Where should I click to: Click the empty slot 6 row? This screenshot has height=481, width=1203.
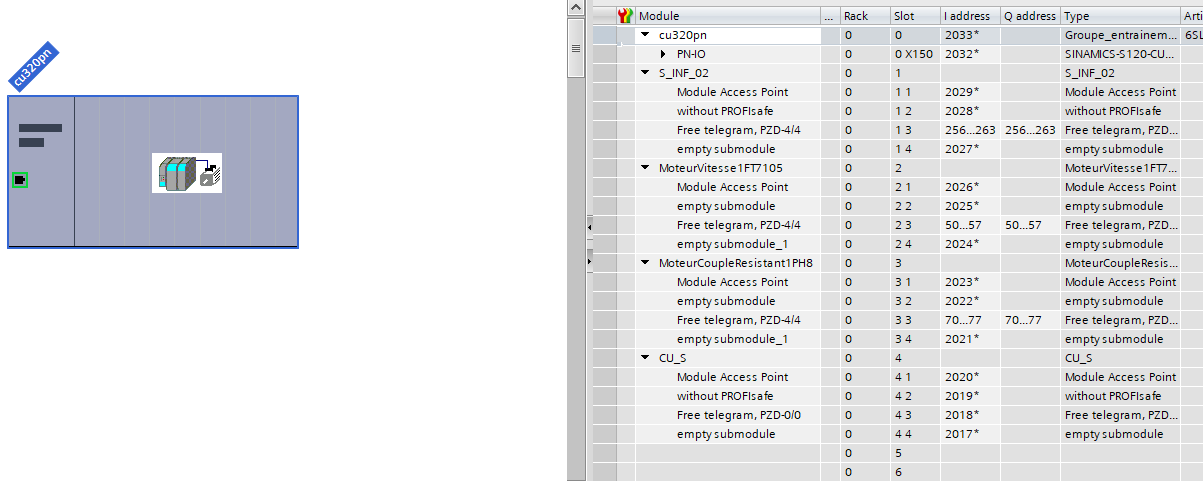pos(897,472)
